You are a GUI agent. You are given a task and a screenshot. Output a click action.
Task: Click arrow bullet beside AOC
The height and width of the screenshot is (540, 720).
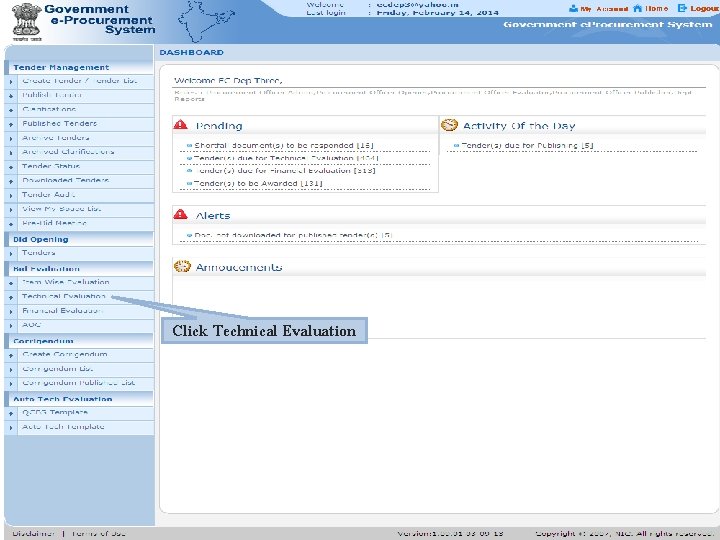tap(11, 326)
